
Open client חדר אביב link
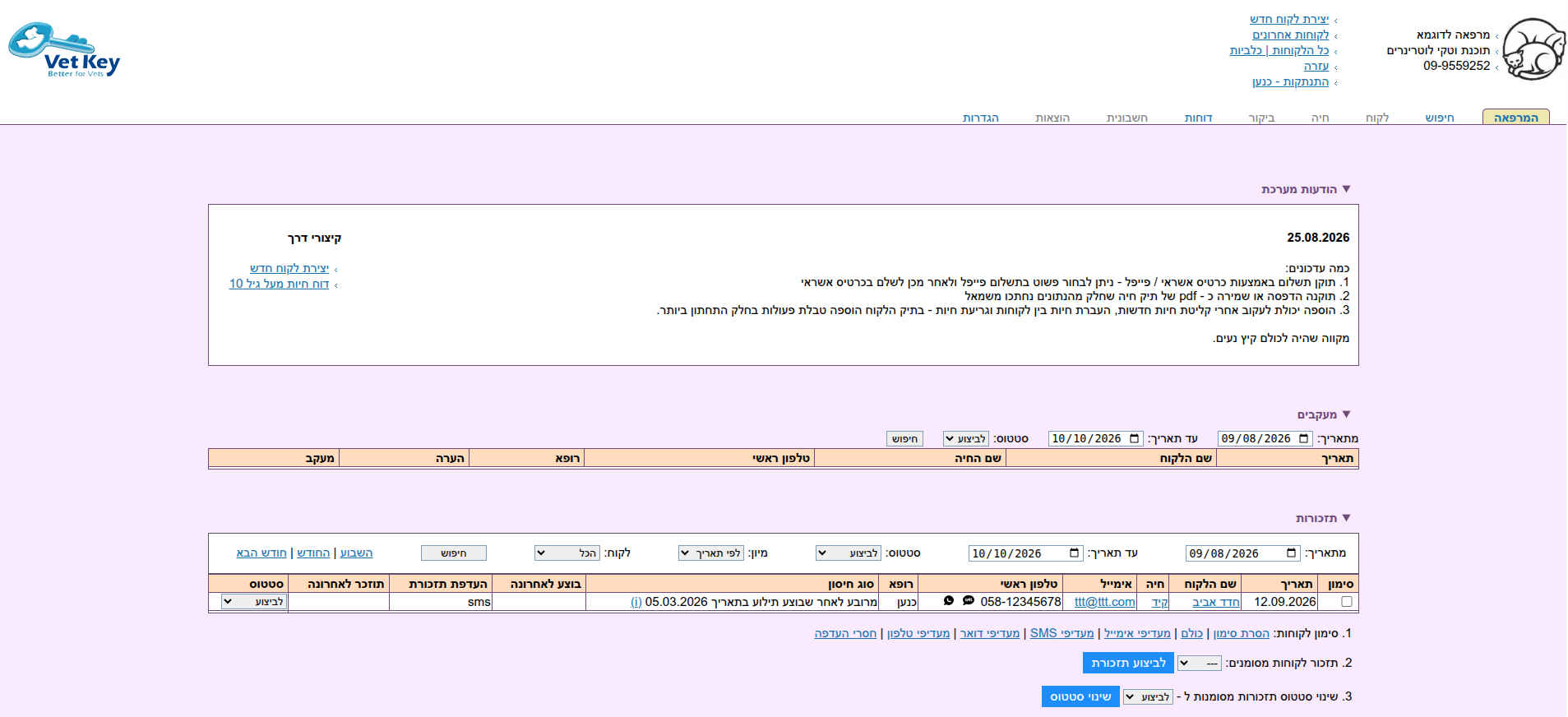[1216, 602]
